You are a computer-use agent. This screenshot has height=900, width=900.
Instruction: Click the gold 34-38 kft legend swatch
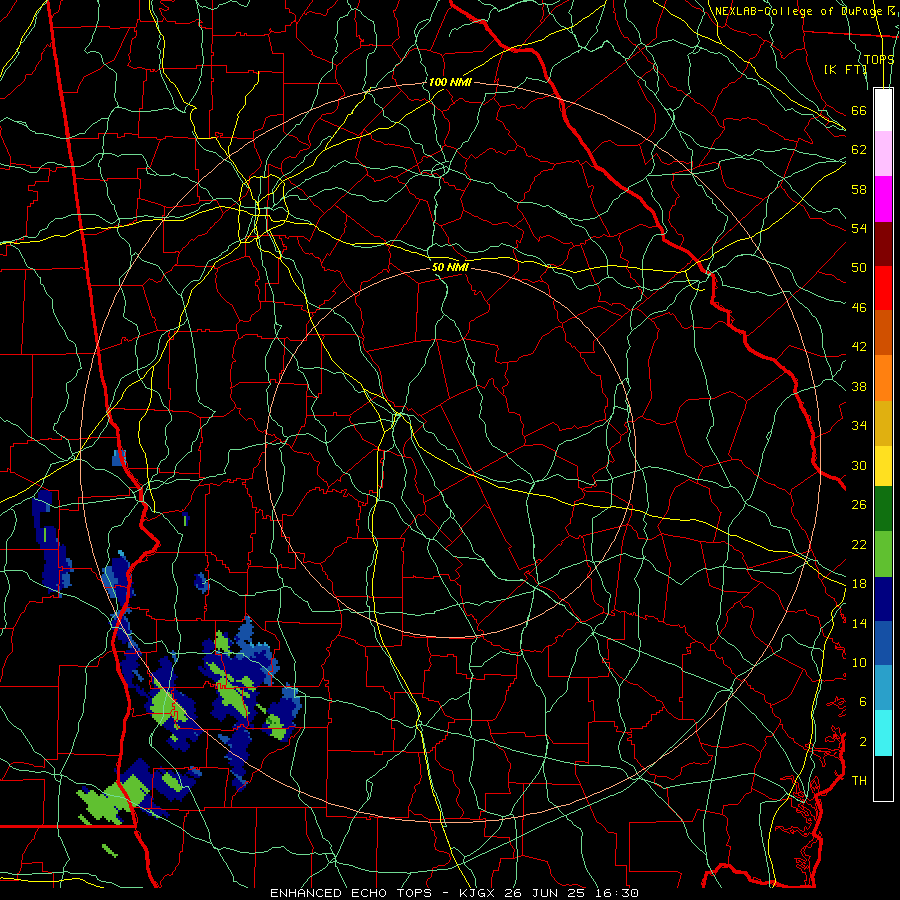coord(883,422)
